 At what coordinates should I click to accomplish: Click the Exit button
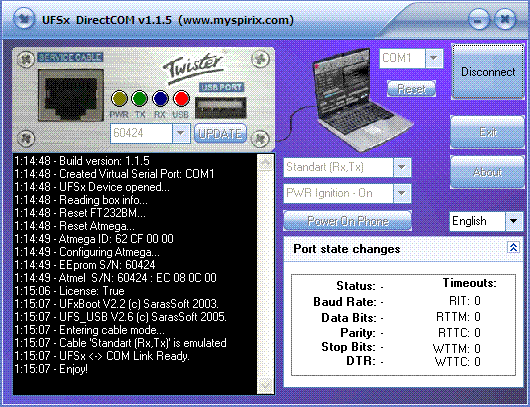[487, 132]
